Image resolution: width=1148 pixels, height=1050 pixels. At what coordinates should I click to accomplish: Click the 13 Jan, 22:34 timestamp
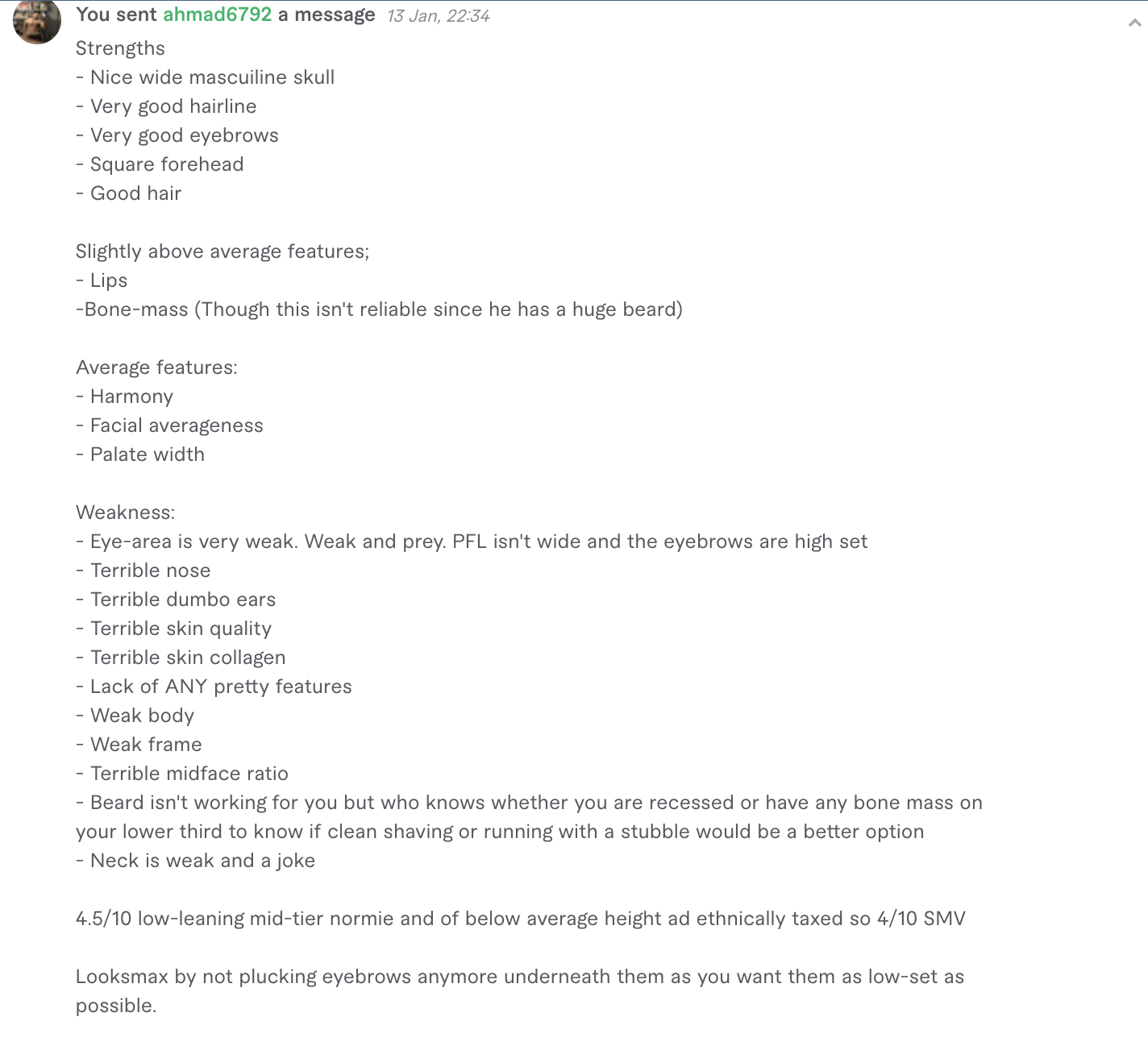[x=438, y=16]
